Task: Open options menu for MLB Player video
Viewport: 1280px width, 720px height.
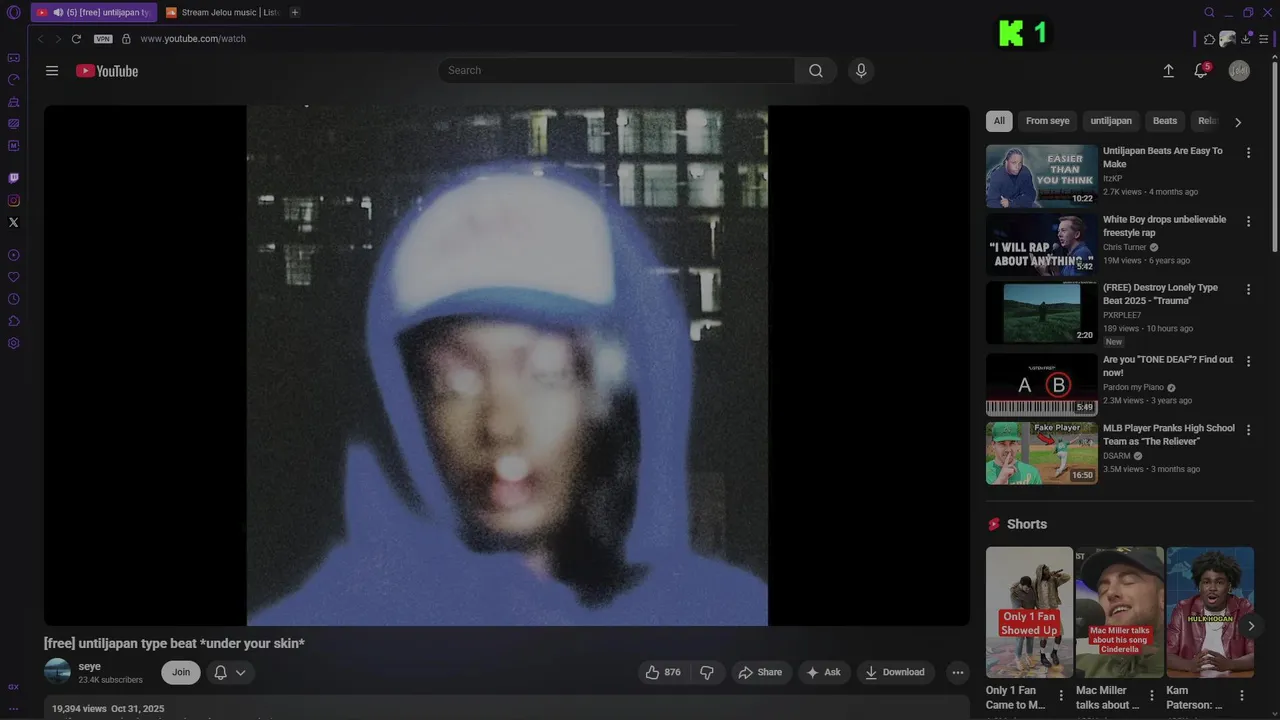Action: pyautogui.click(x=1248, y=430)
